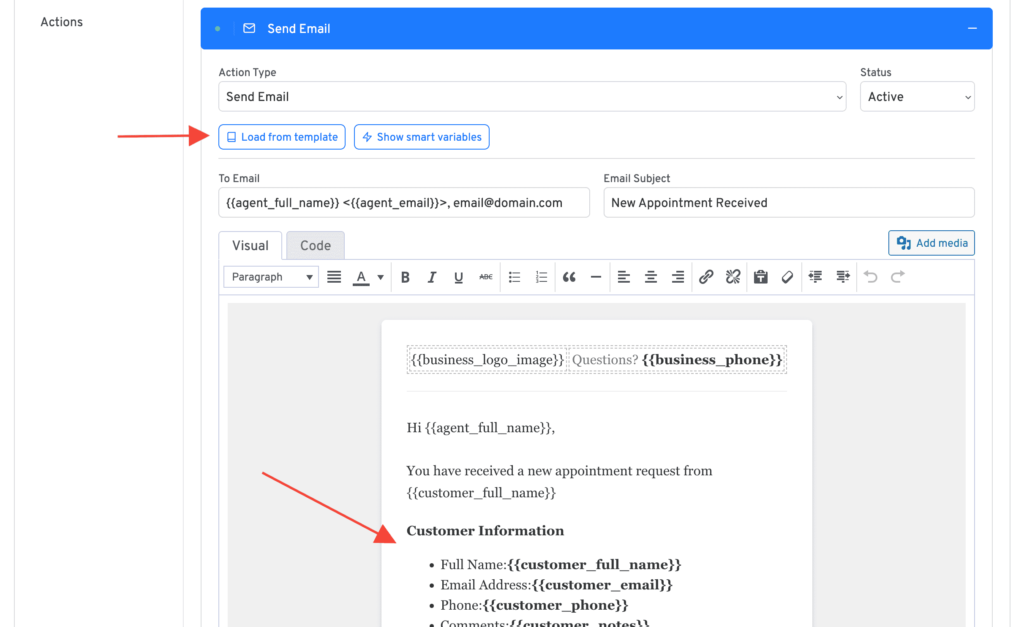Clear formatting with the eraser tool

[x=787, y=277]
